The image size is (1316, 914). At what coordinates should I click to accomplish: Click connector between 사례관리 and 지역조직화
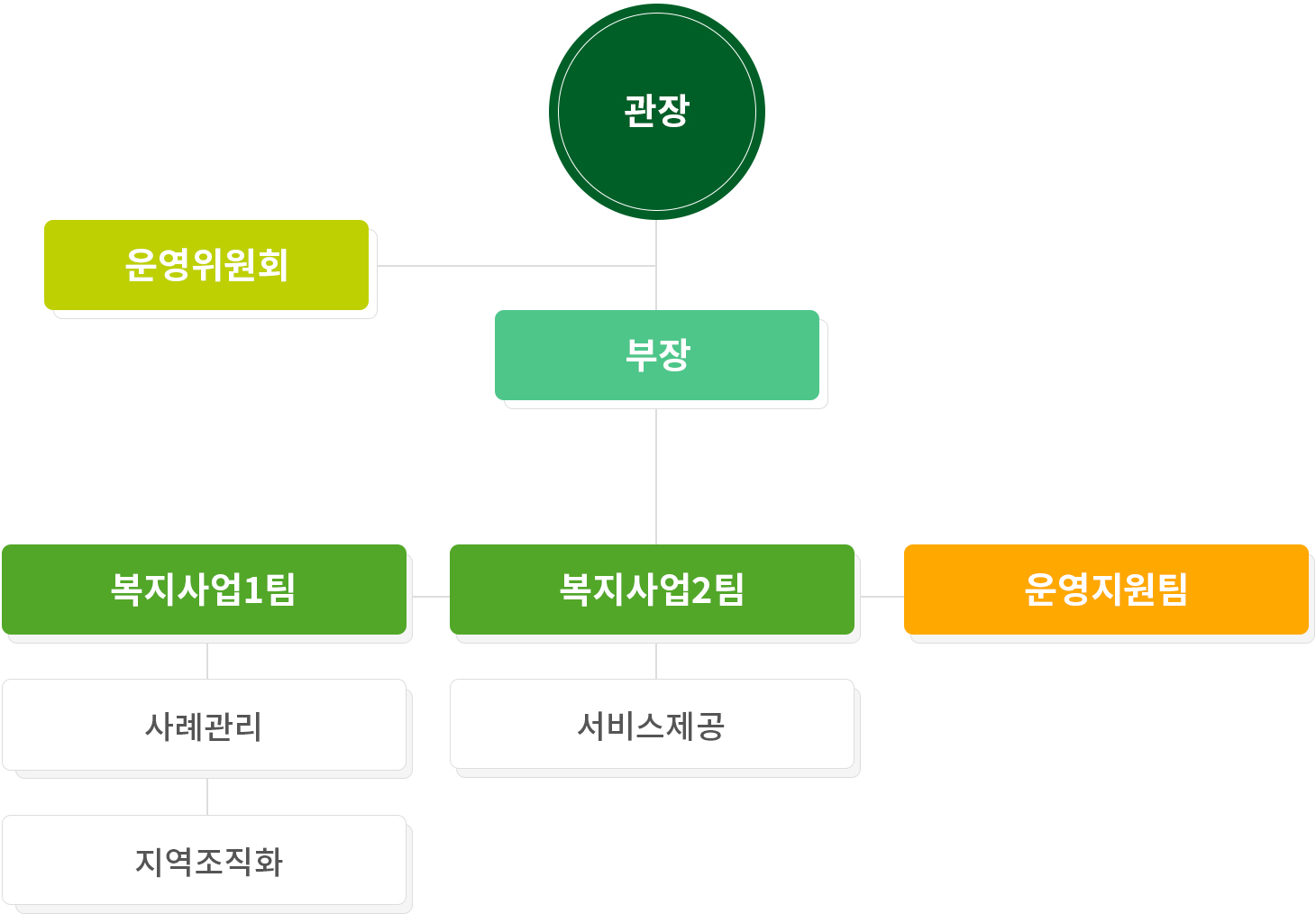pyautogui.click(x=207, y=797)
